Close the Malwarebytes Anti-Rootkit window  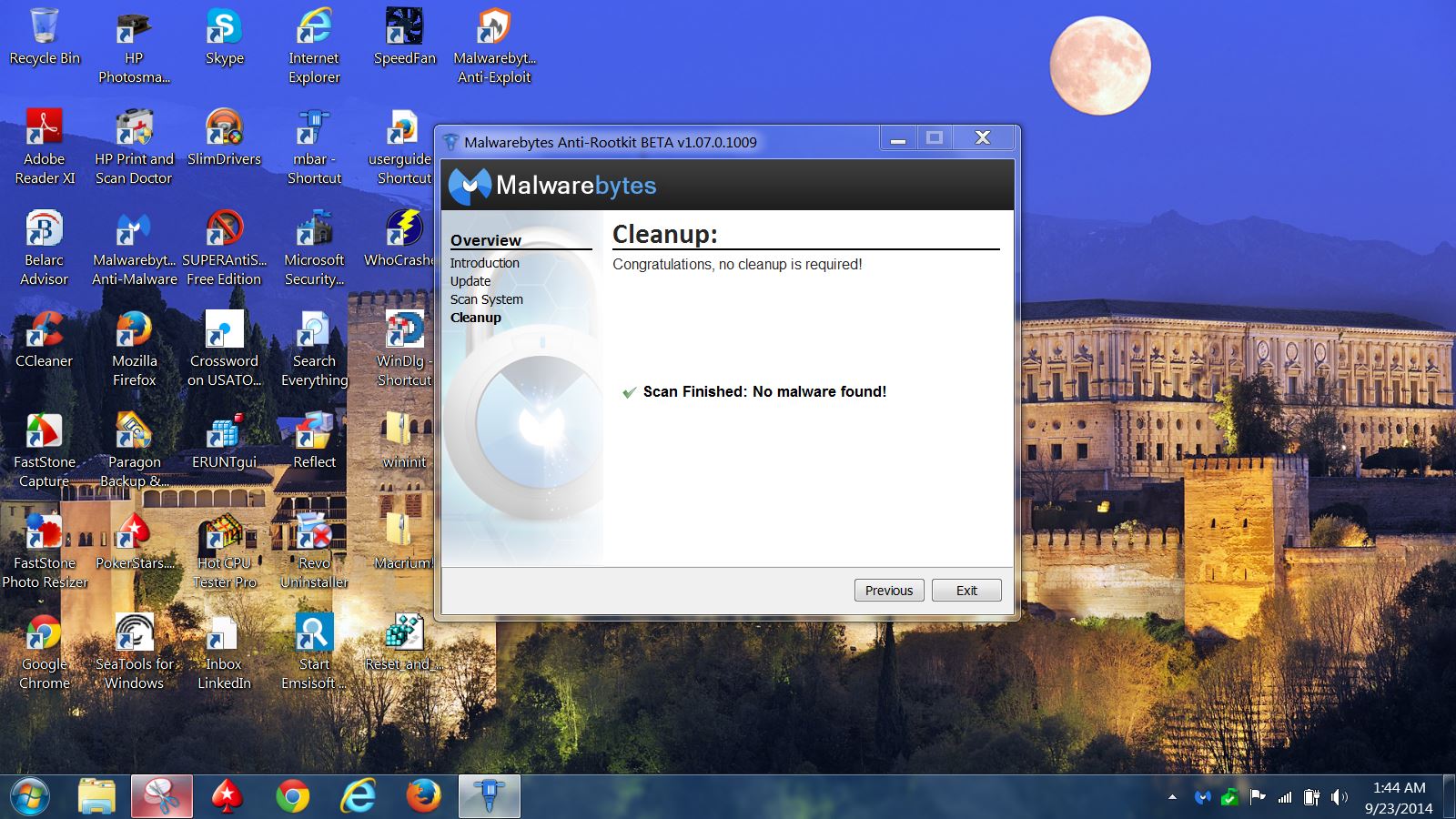point(983,138)
